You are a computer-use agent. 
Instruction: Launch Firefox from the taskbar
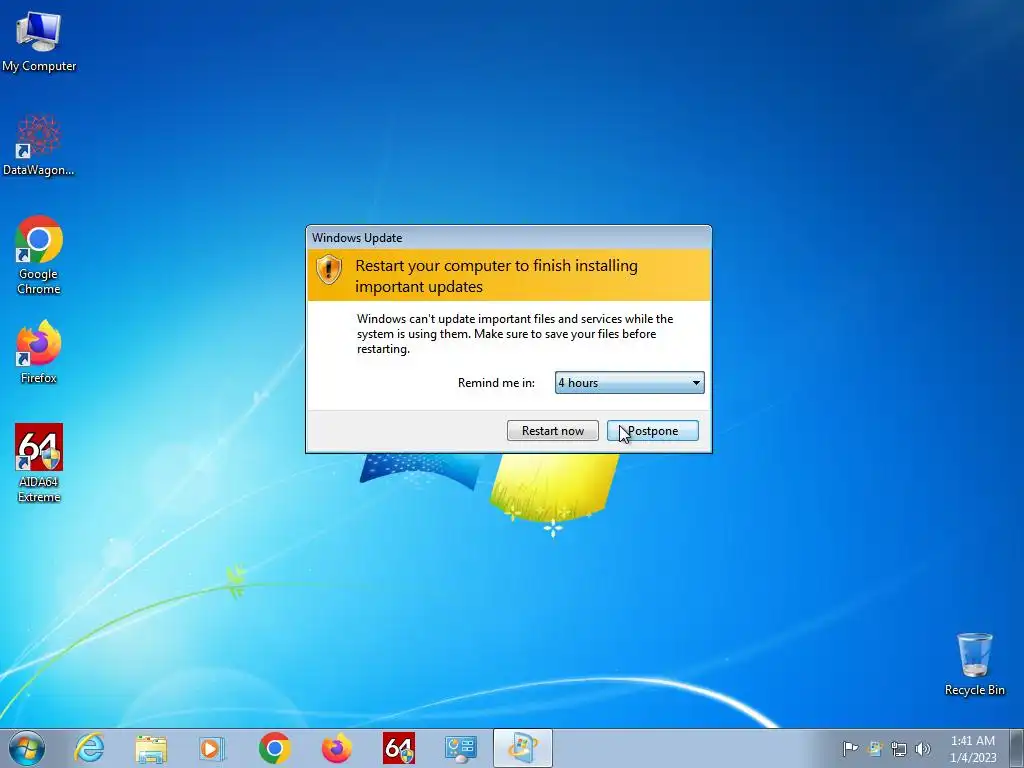pos(336,748)
